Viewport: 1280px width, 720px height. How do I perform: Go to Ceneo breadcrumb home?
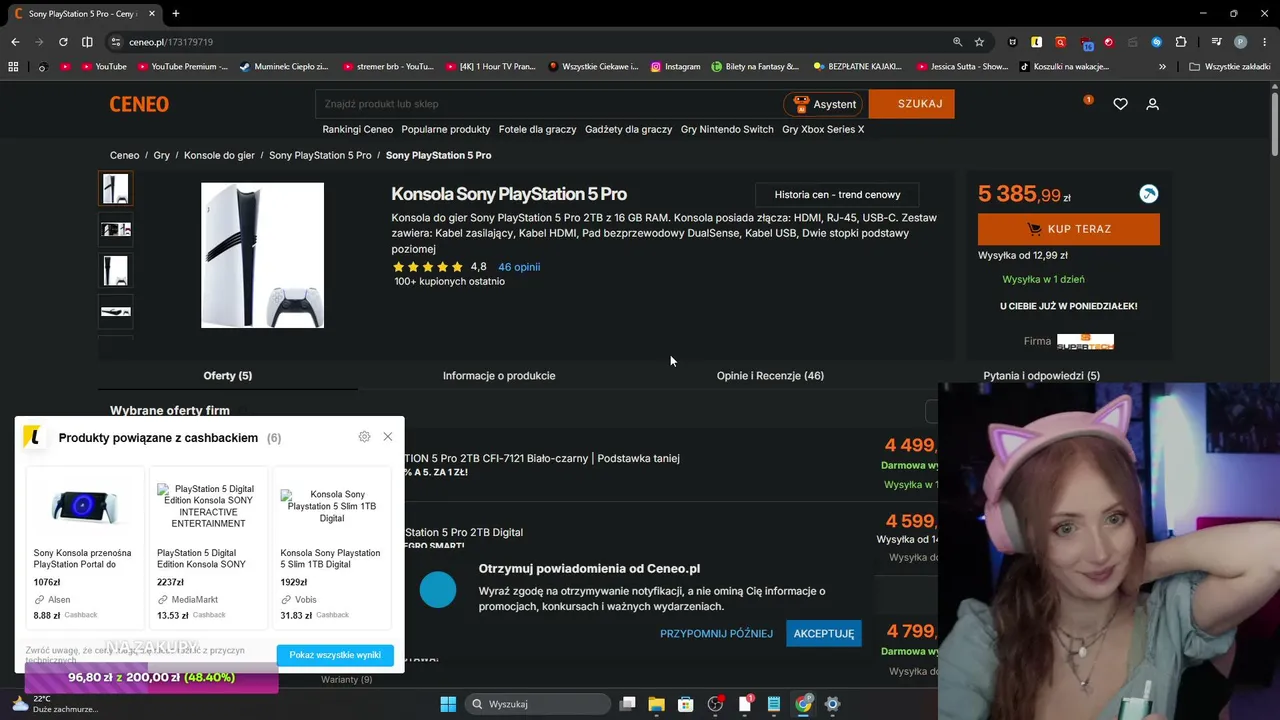click(x=125, y=155)
